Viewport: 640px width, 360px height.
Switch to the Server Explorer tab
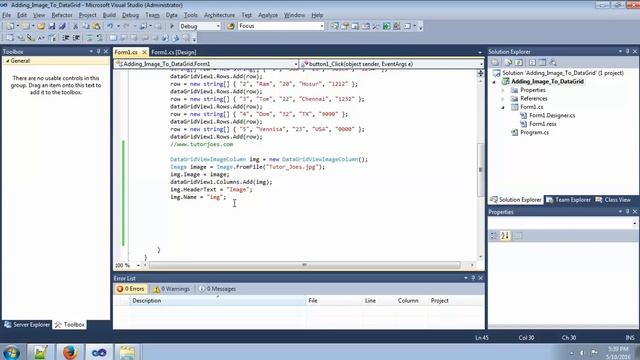pyautogui.click(x=27, y=325)
